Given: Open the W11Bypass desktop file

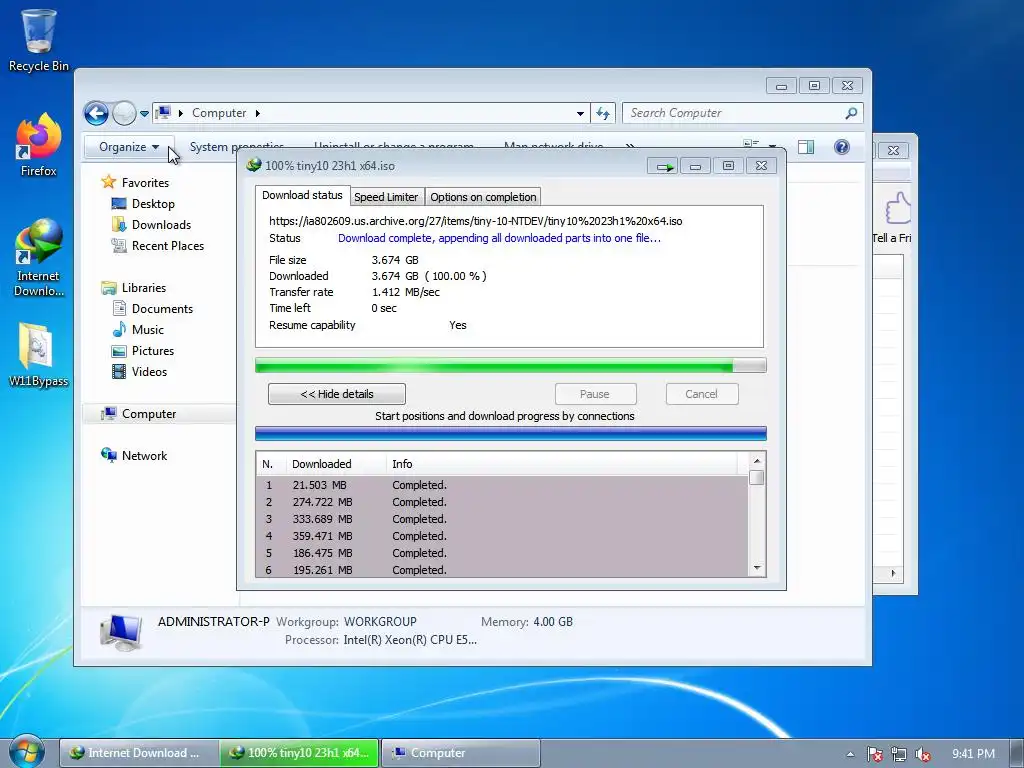Looking at the screenshot, I should (39, 355).
